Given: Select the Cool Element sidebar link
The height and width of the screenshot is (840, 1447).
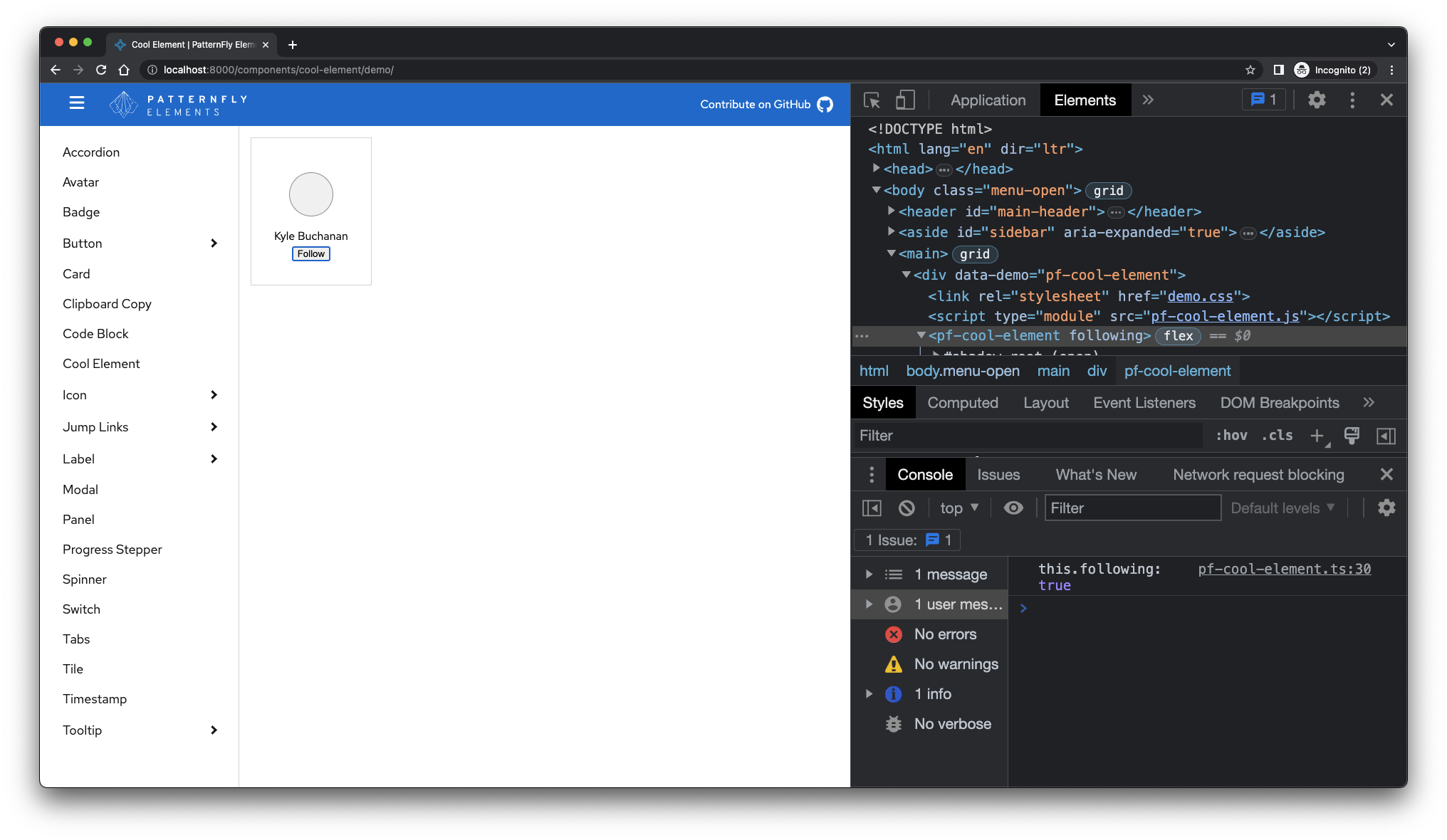Looking at the screenshot, I should pos(100,363).
